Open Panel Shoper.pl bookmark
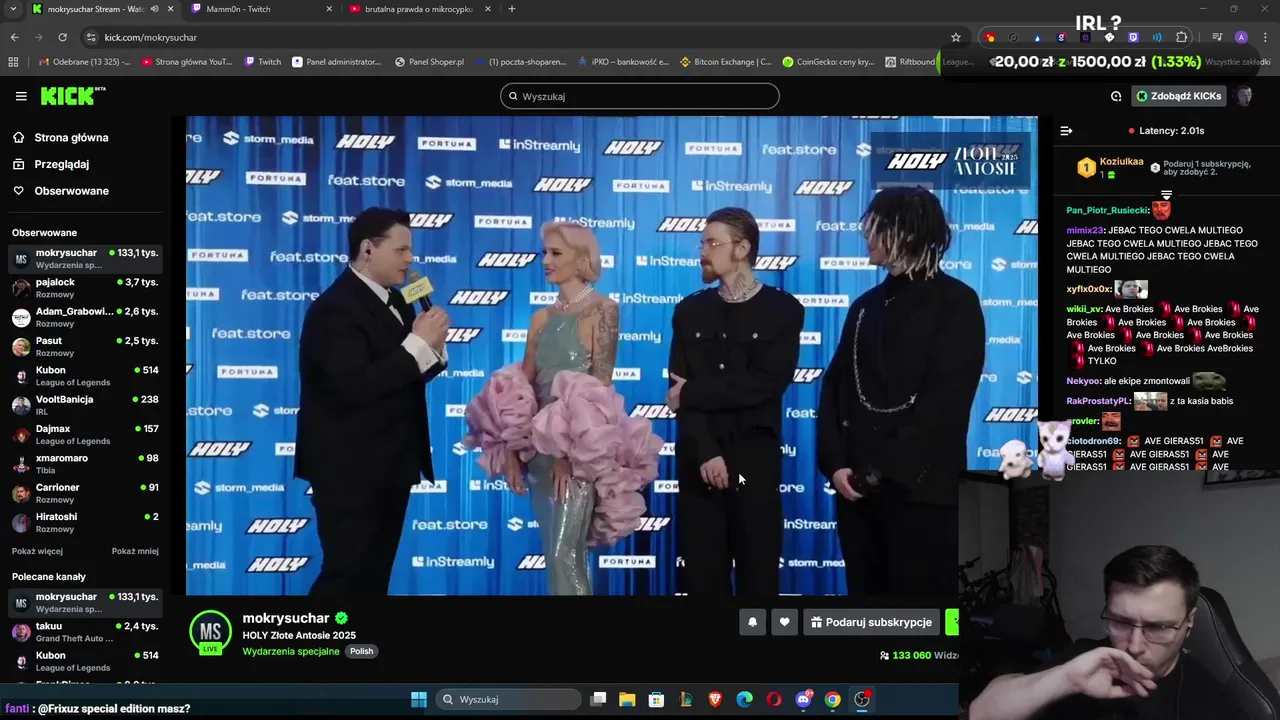Image resolution: width=1280 pixels, height=720 pixels. point(429,62)
